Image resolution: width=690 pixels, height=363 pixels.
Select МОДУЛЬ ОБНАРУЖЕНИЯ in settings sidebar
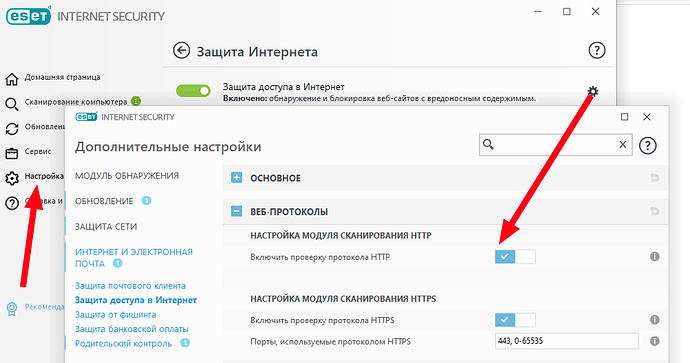(x=127, y=176)
